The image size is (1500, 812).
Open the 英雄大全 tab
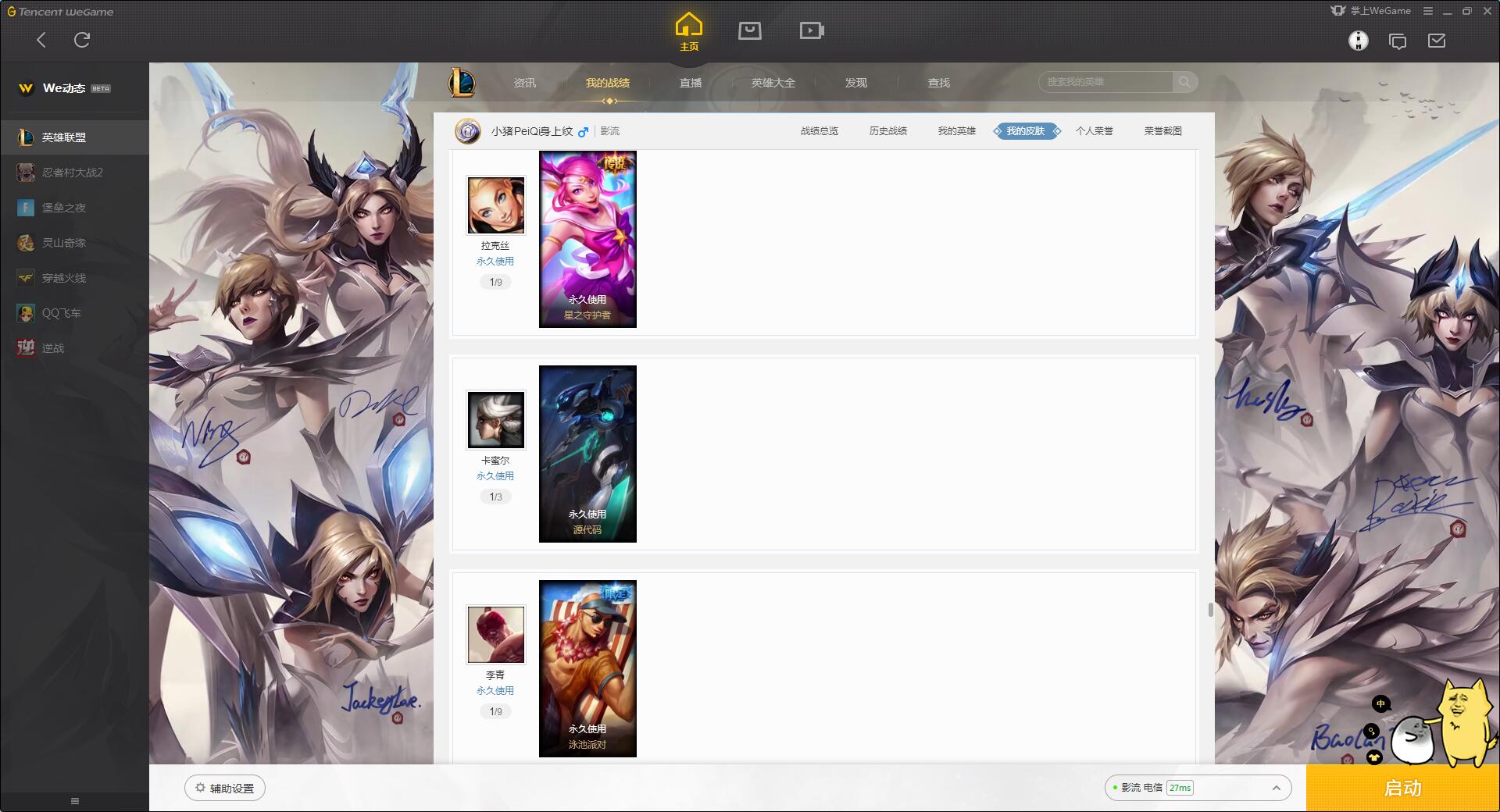tap(773, 83)
